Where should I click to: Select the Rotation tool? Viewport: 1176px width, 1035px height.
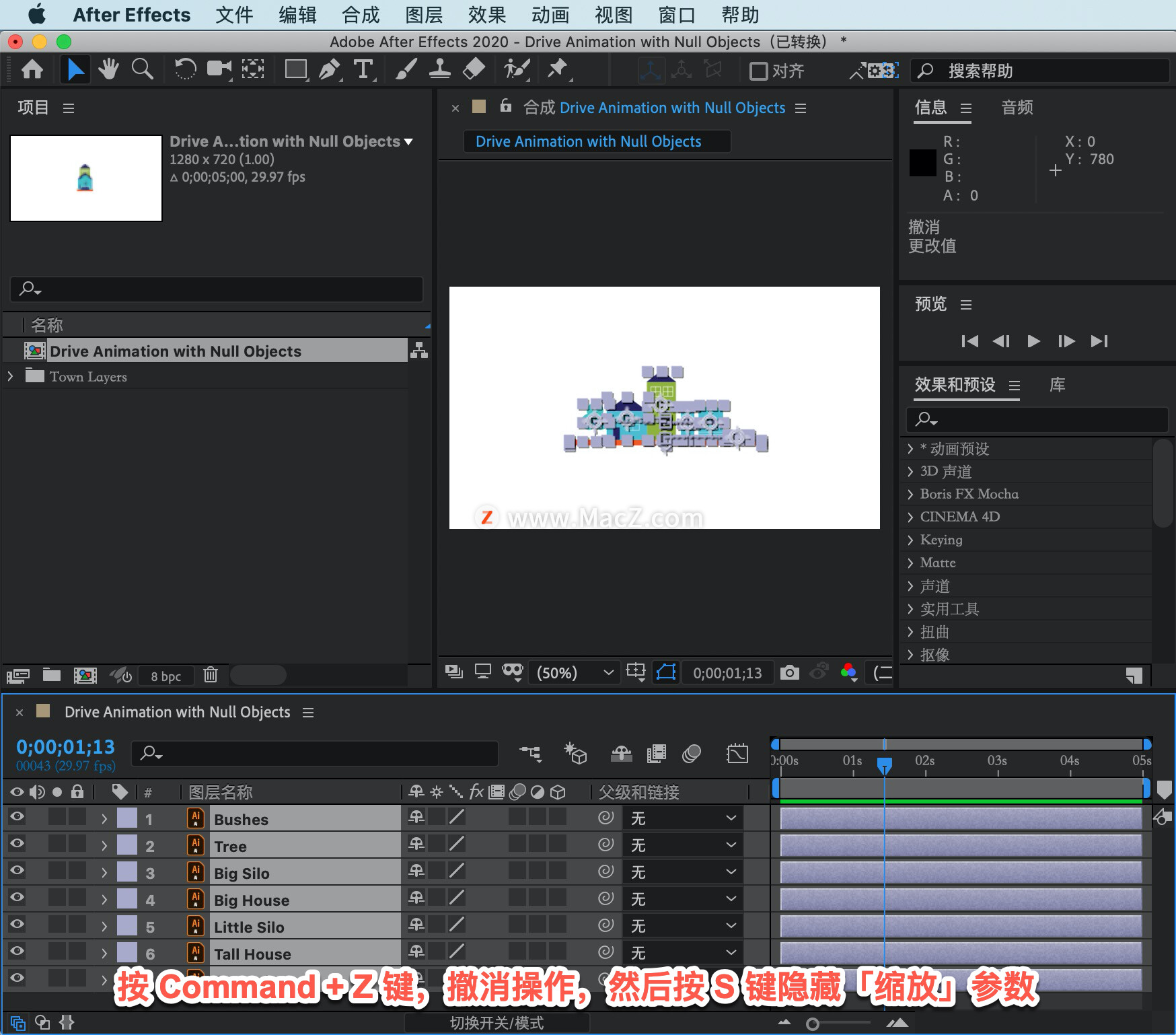pyautogui.click(x=185, y=69)
